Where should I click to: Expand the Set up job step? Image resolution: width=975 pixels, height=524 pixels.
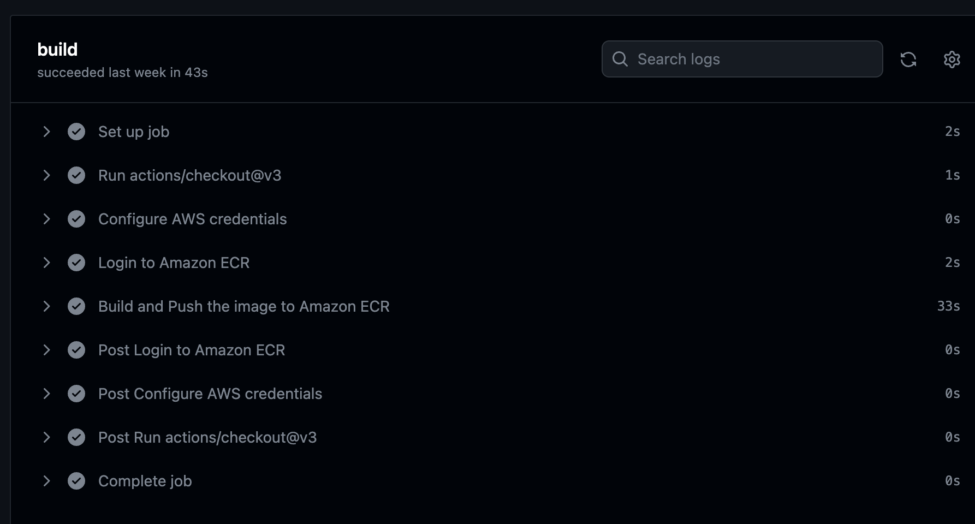pyautogui.click(x=47, y=132)
